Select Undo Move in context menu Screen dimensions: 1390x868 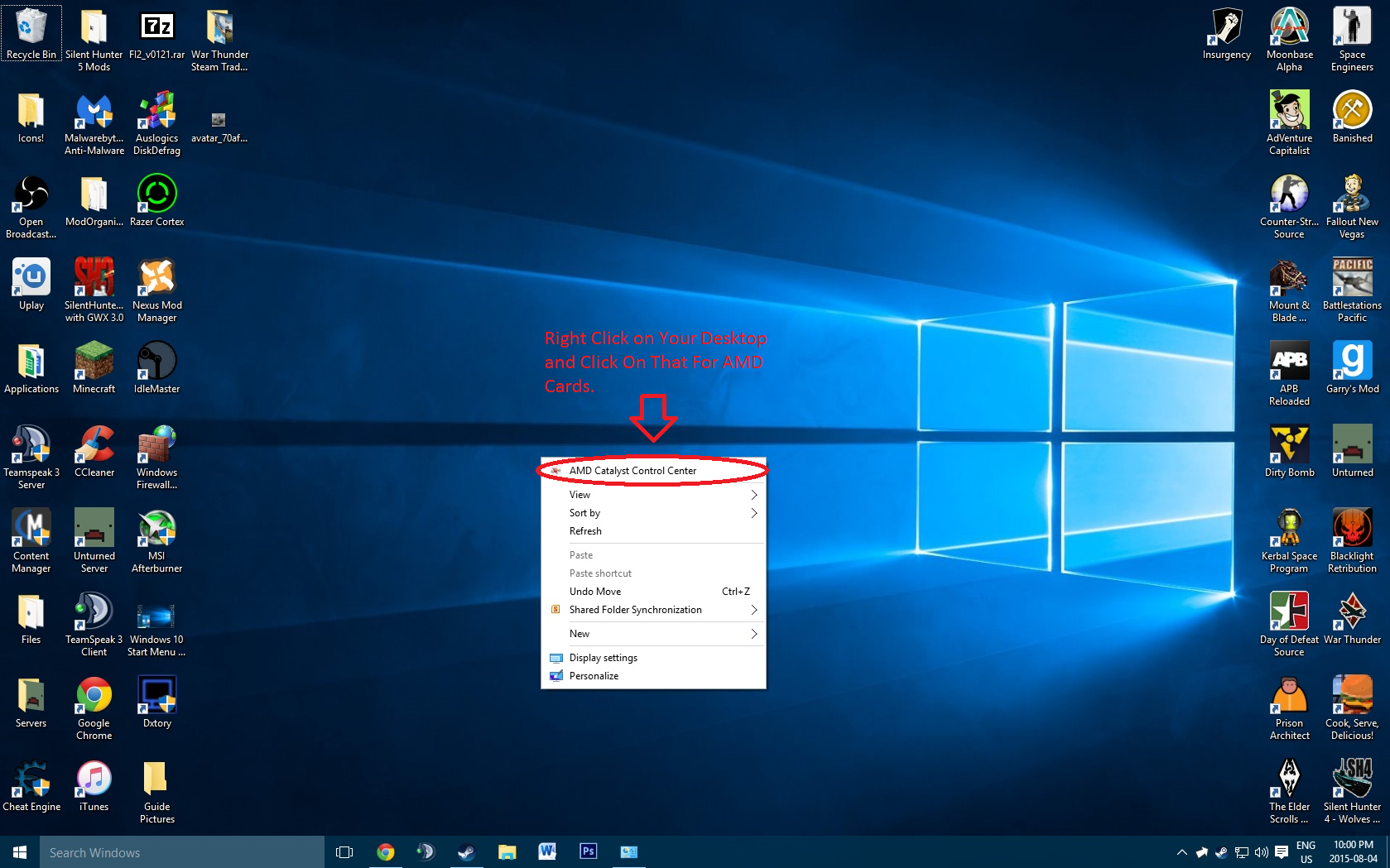click(x=653, y=592)
